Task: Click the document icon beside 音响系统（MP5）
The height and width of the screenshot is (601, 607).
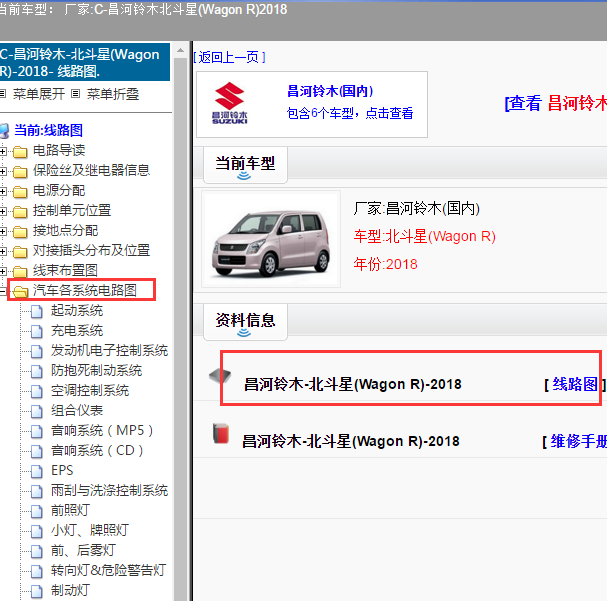Action: coord(37,431)
